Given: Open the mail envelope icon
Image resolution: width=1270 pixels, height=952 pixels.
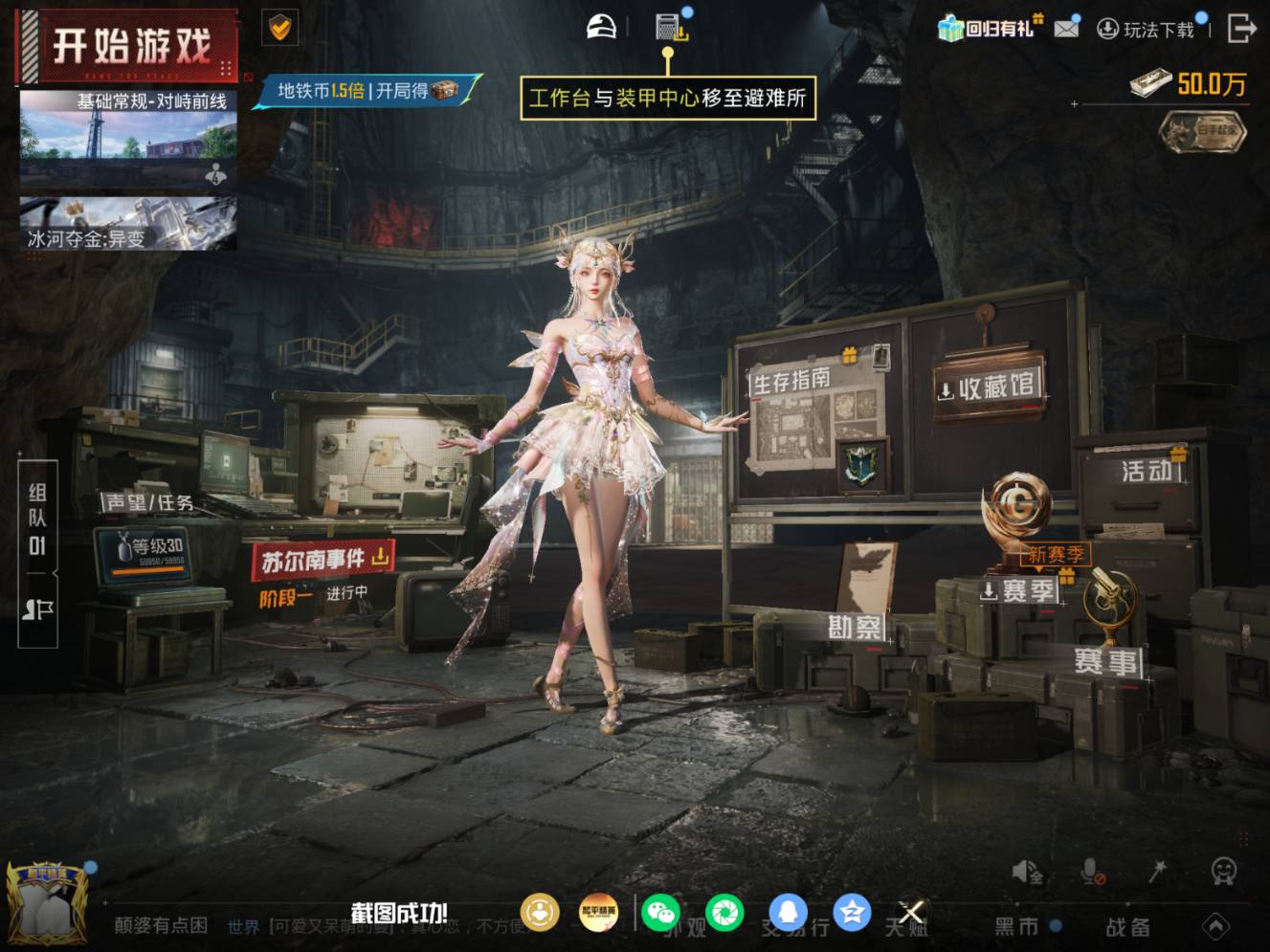Looking at the screenshot, I should coord(1066,29).
